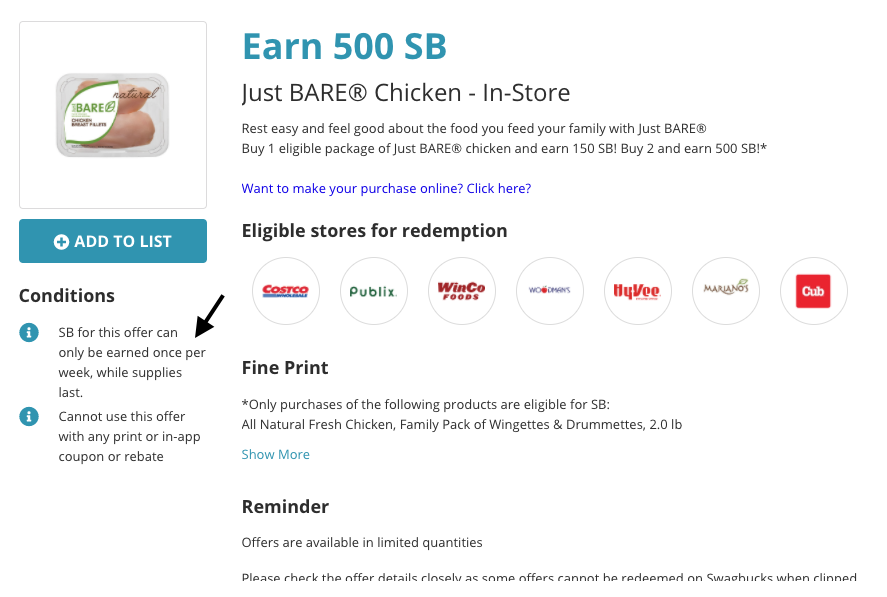Open the online purchase link

tap(386, 188)
